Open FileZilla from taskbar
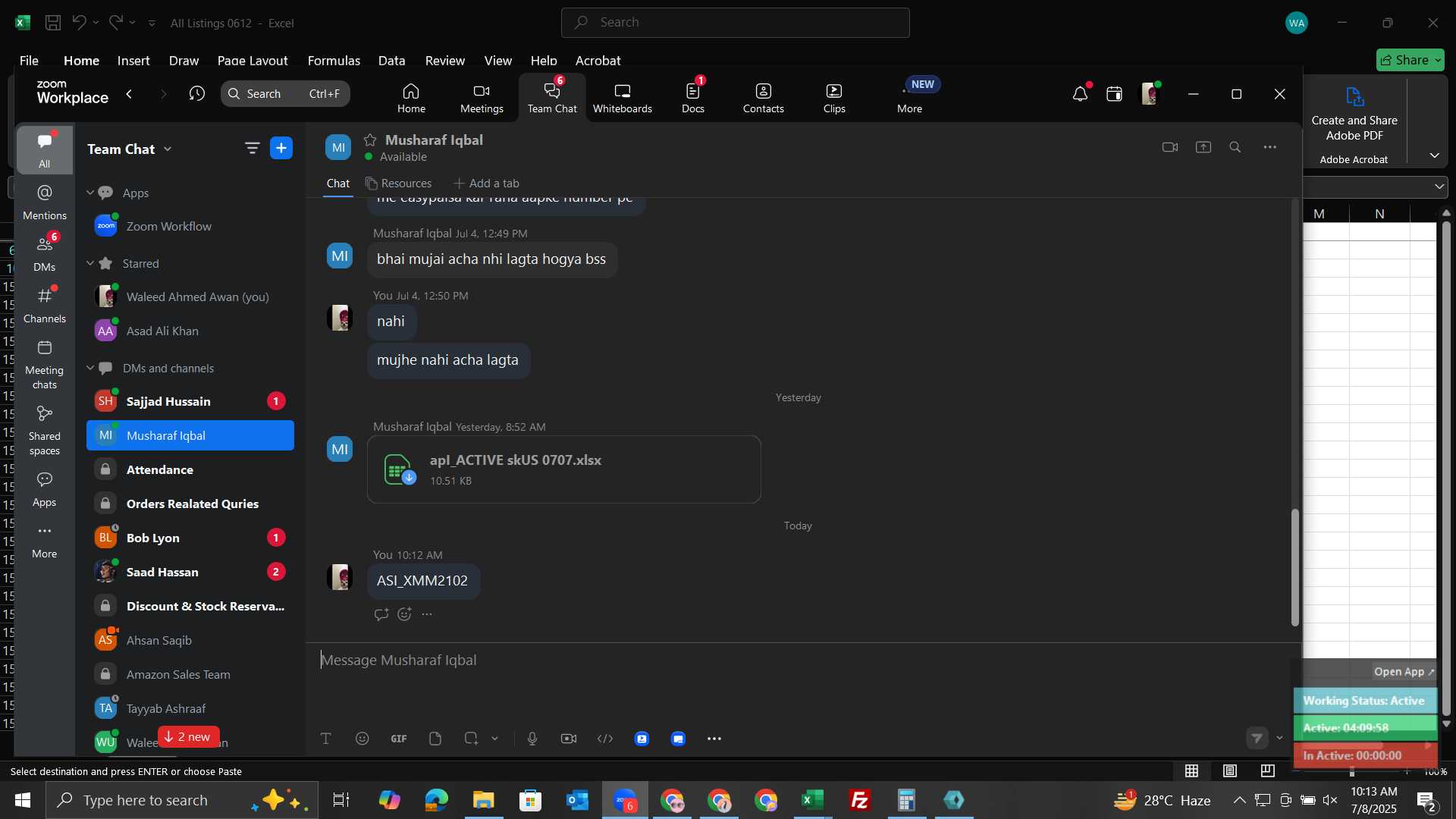 click(859, 800)
